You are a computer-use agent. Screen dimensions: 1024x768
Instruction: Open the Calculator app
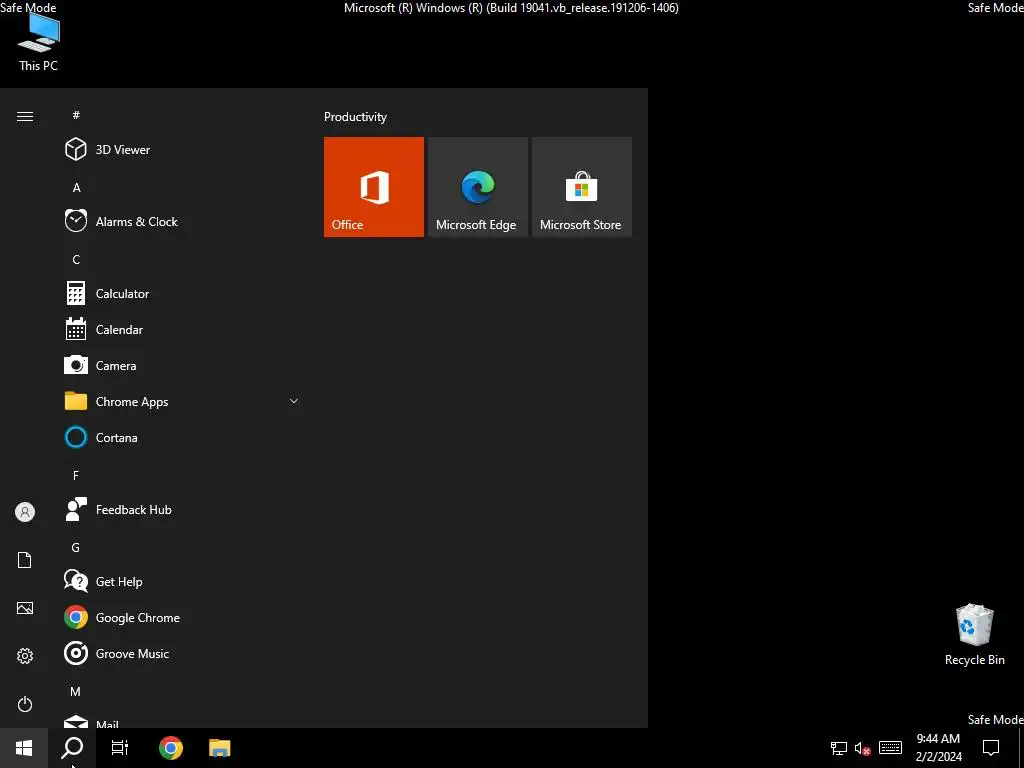183,294
